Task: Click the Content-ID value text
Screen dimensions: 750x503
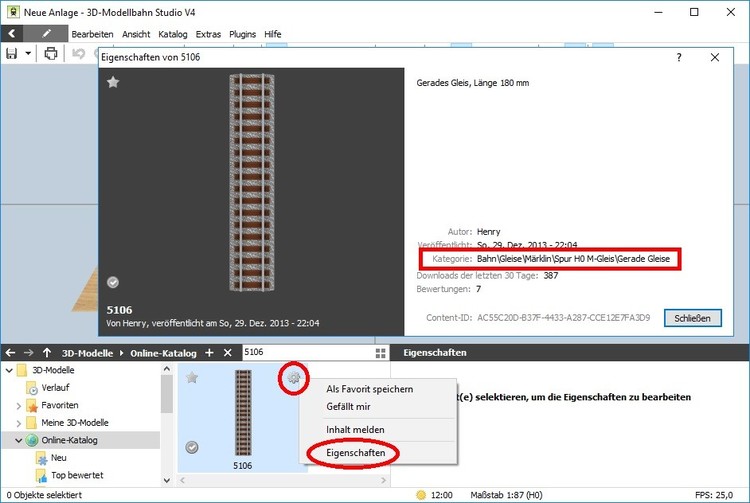Action: pyautogui.click(x=563, y=317)
